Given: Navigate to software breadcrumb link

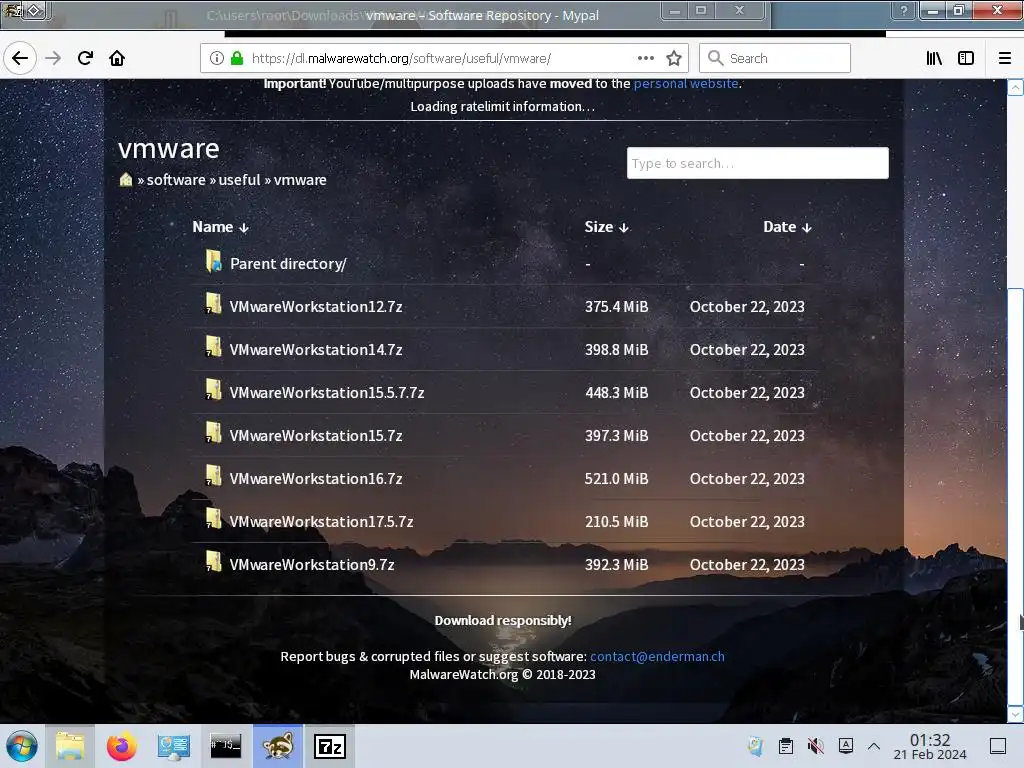Looking at the screenshot, I should 176,180.
